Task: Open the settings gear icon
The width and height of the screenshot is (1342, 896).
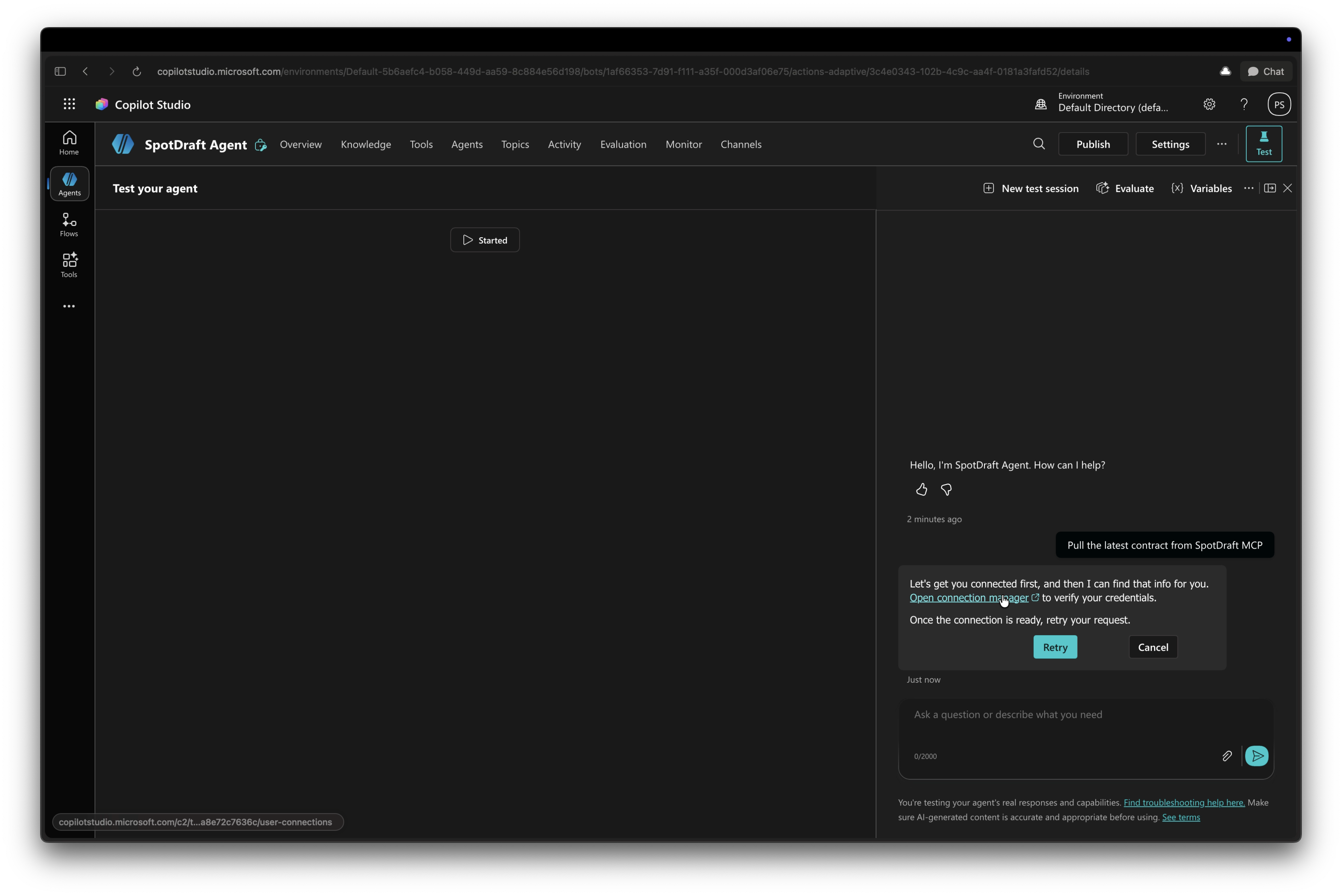Action: point(1209,104)
